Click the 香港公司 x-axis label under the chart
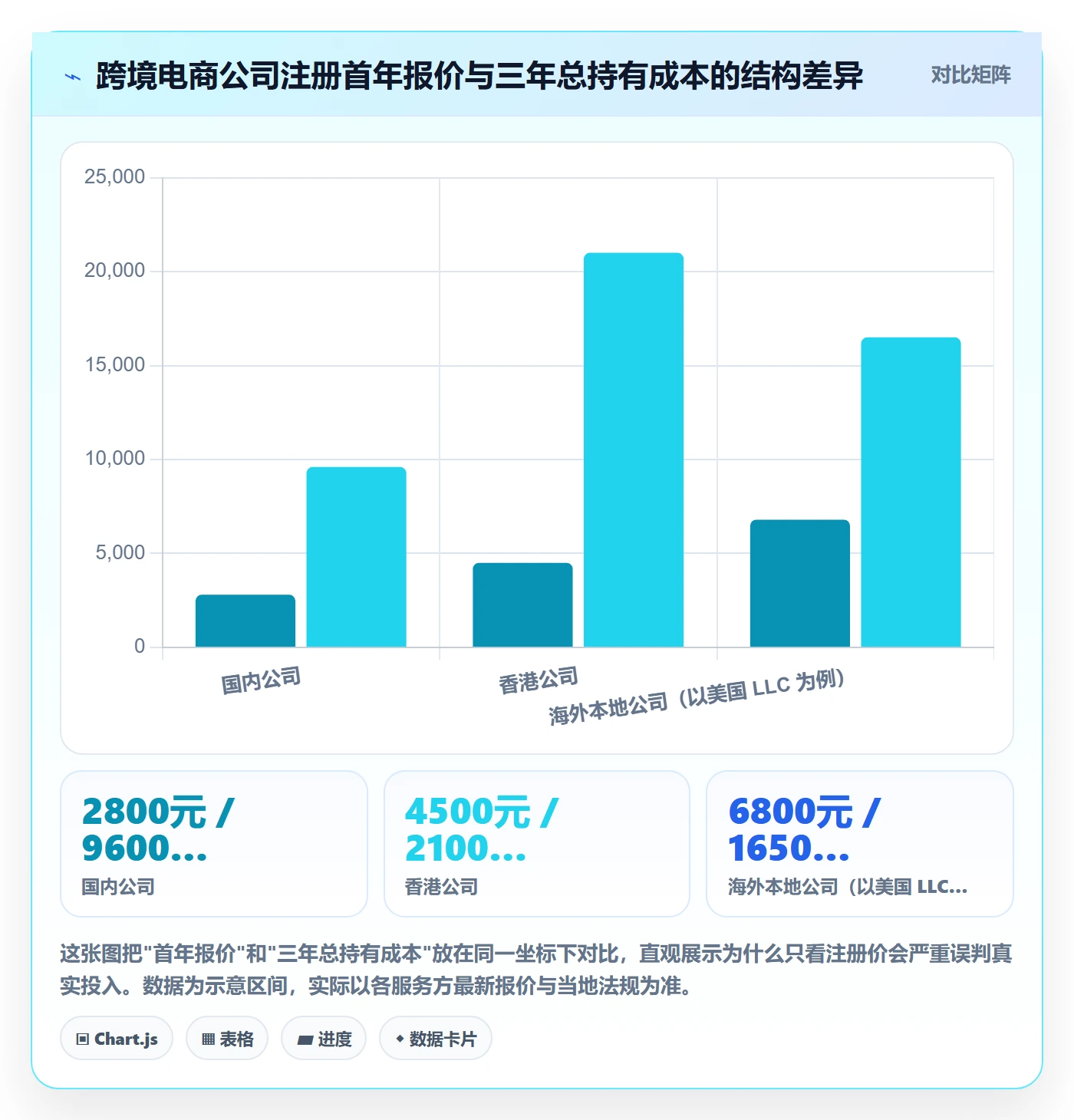 click(539, 680)
